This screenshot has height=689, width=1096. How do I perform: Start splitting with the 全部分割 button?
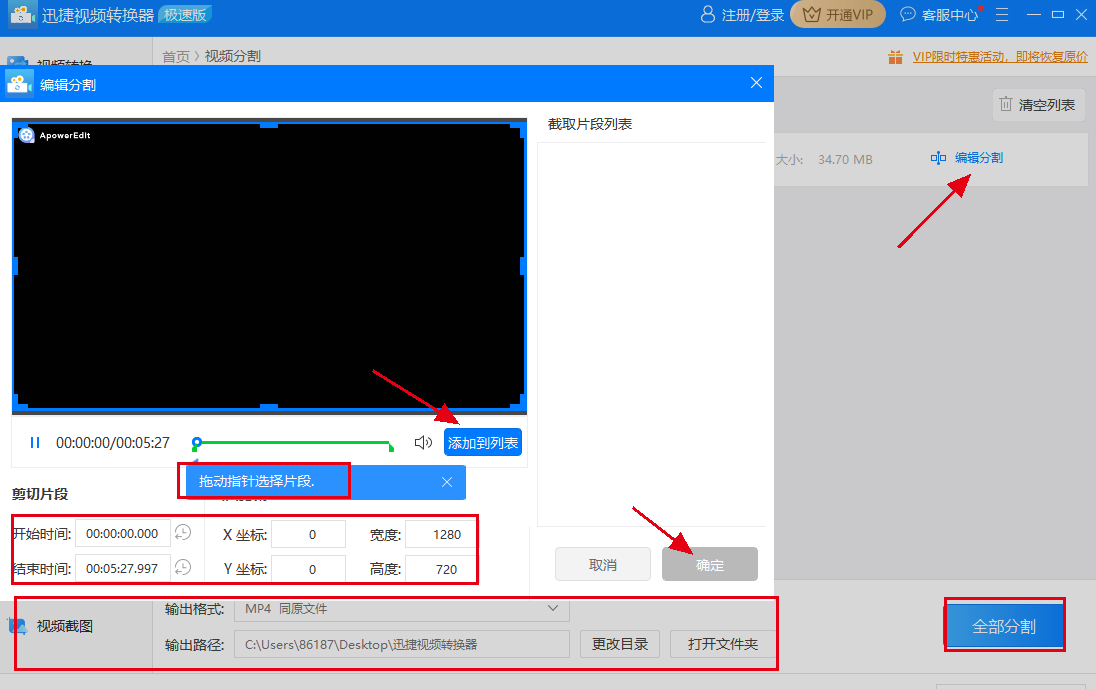[1004, 624]
